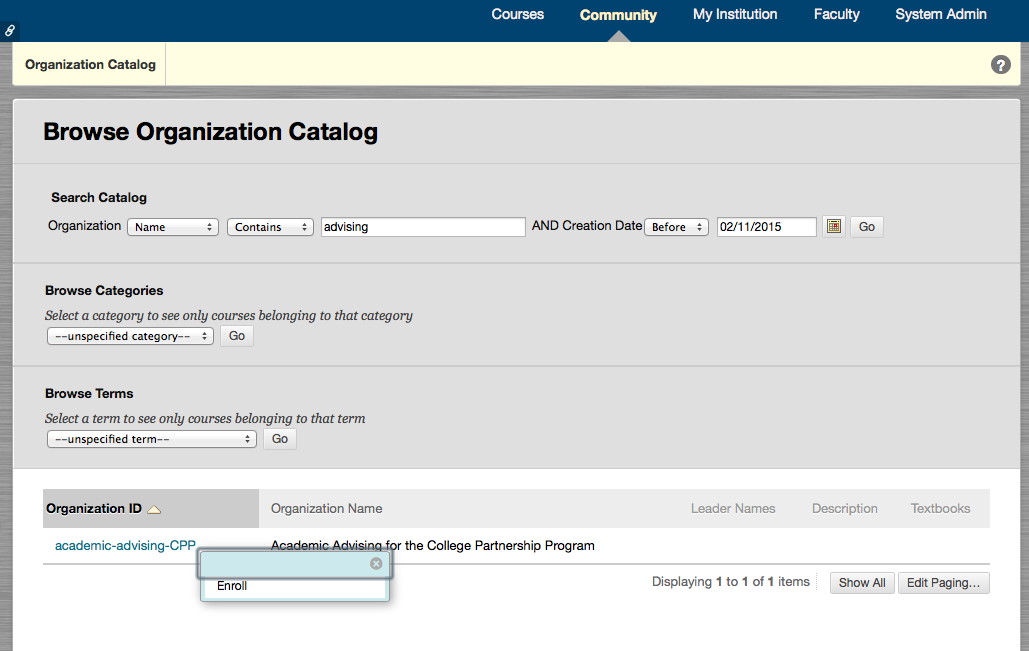
Task: Expand the Contains operator dropdown
Action: point(270,227)
